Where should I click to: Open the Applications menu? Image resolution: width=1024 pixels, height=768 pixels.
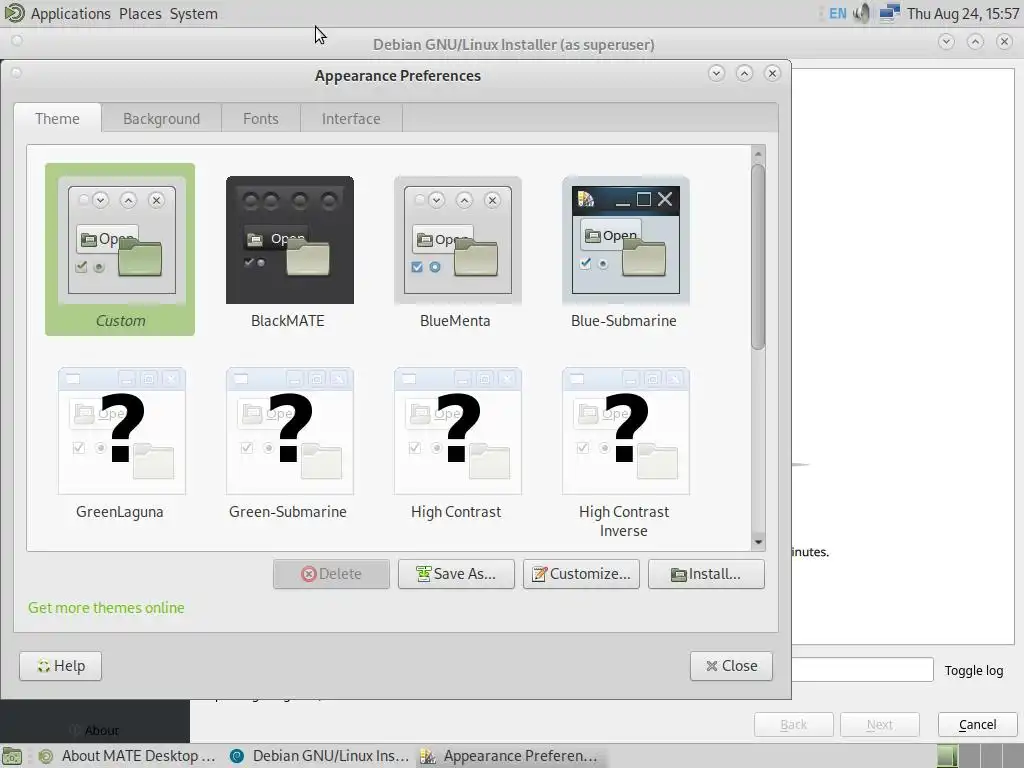coord(71,14)
